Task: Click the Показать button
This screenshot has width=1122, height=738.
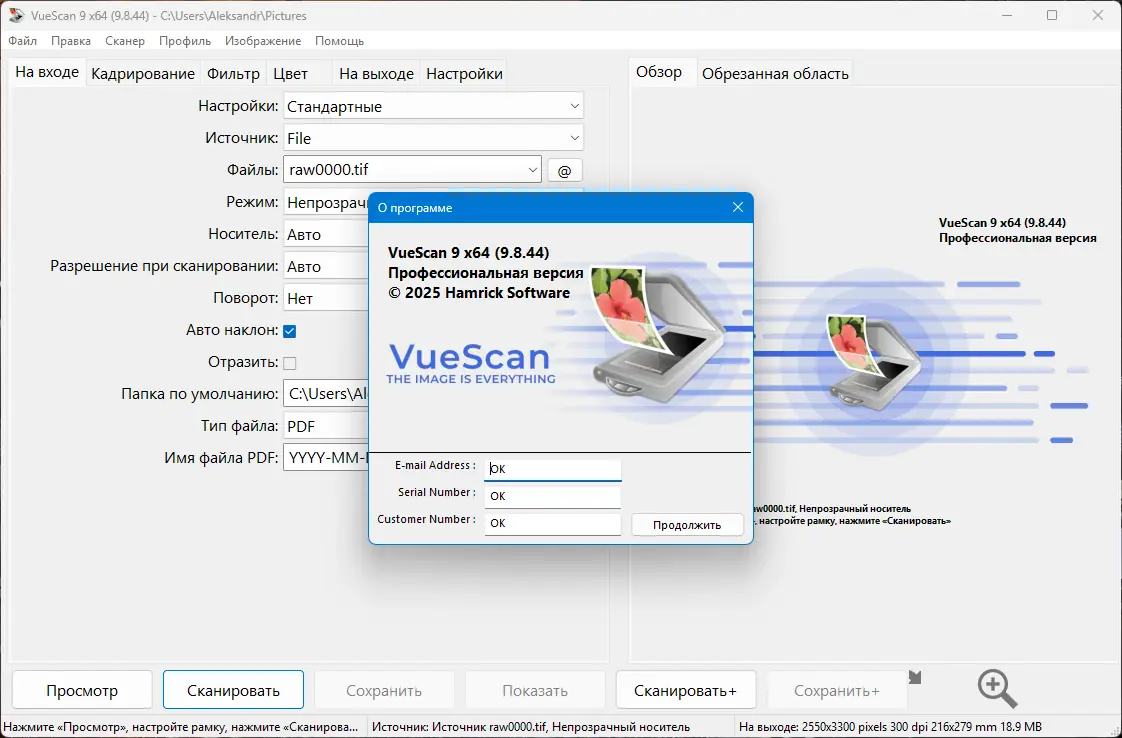Action: [535, 690]
